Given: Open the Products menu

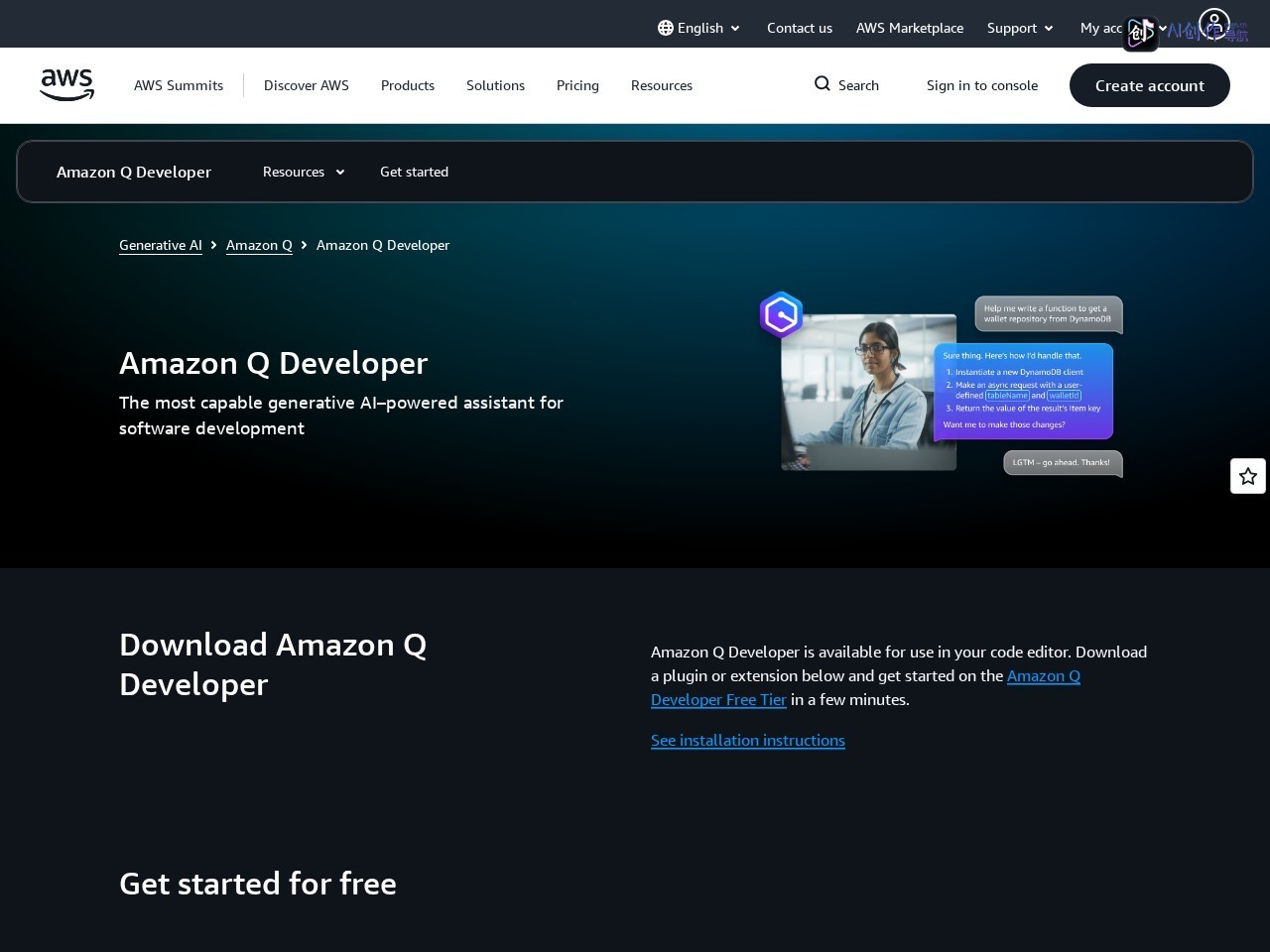Looking at the screenshot, I should click(408, 85).
